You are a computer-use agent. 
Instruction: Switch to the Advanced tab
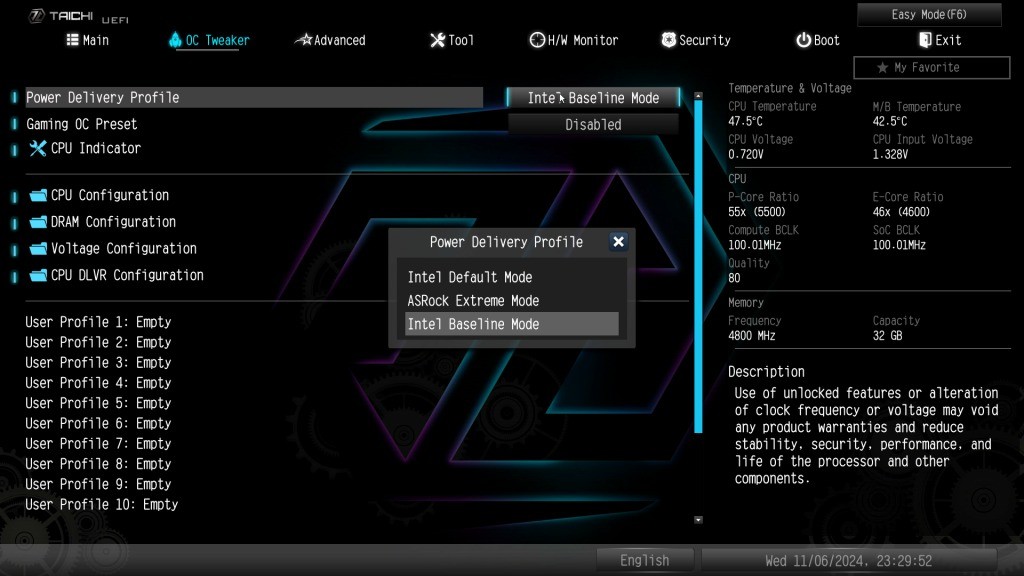pos(330,40)
